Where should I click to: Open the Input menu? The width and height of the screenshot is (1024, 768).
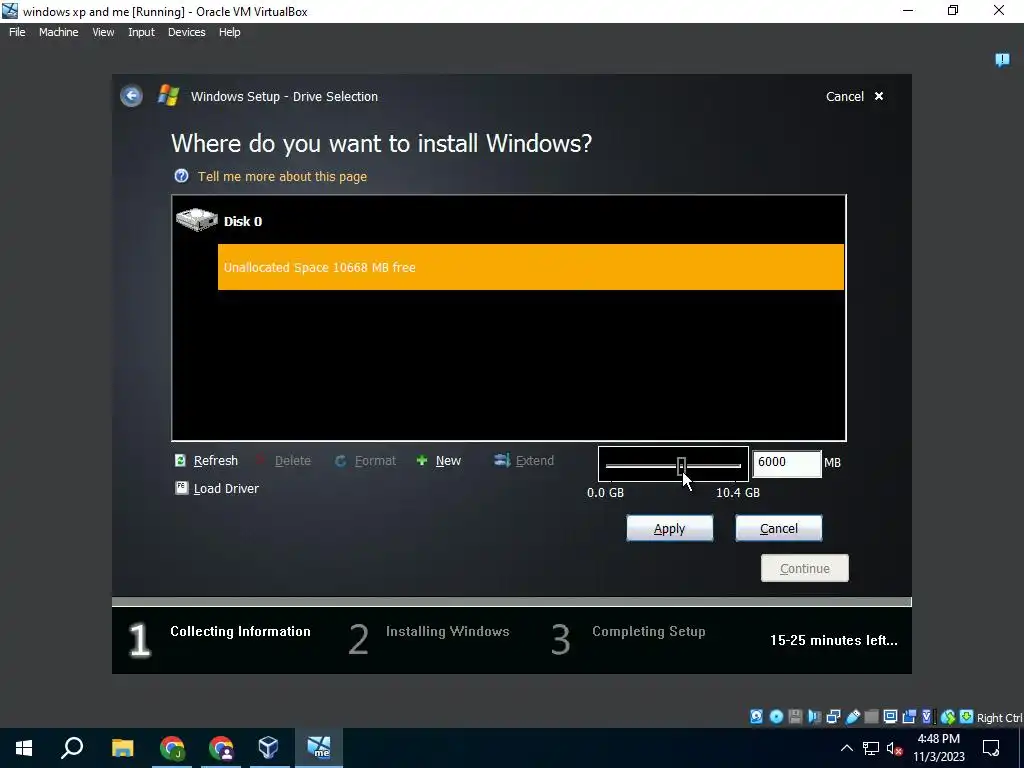[x=141, y=32]
